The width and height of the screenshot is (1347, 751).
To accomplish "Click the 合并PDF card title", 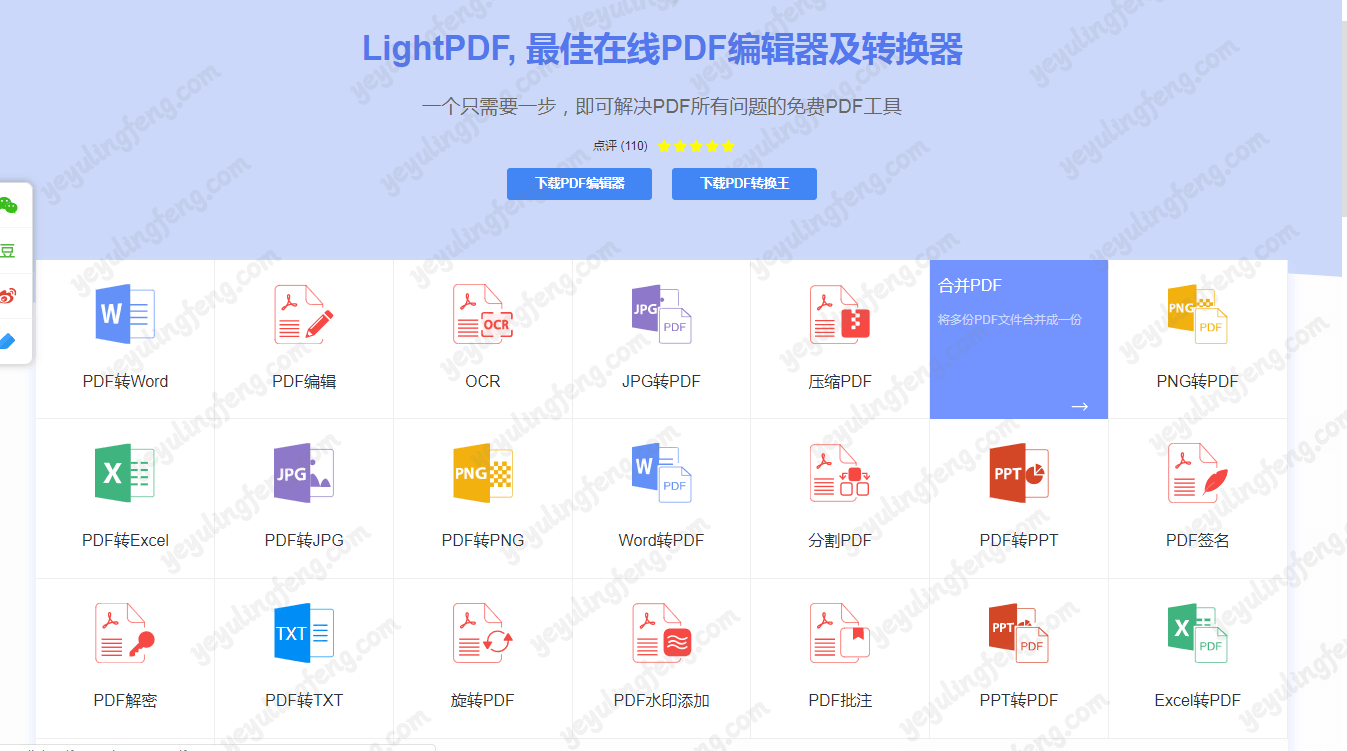I will tap(969, 286).
